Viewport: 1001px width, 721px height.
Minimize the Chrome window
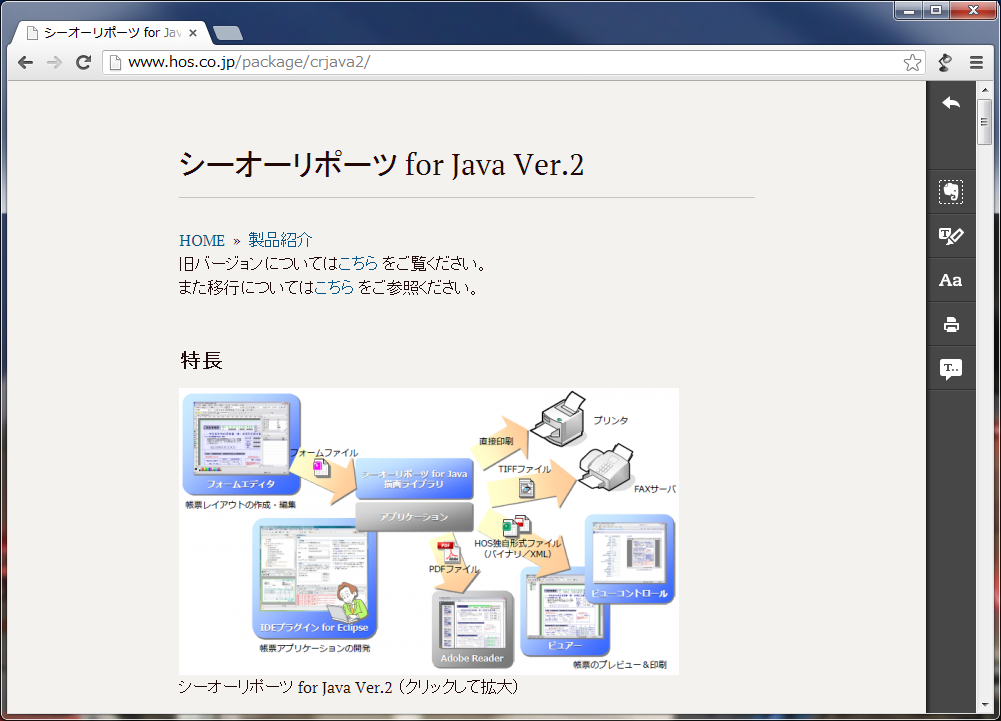[909, 10]
